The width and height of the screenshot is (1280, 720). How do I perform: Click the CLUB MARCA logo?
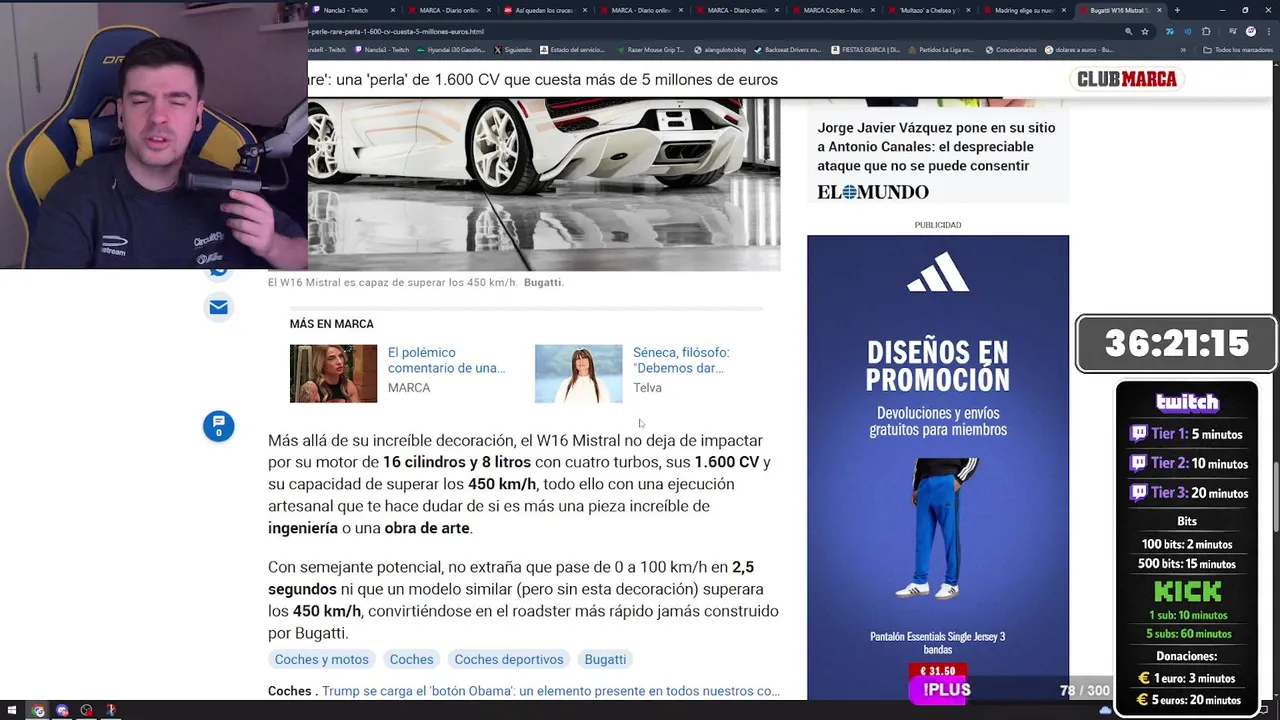point(1126,79)
